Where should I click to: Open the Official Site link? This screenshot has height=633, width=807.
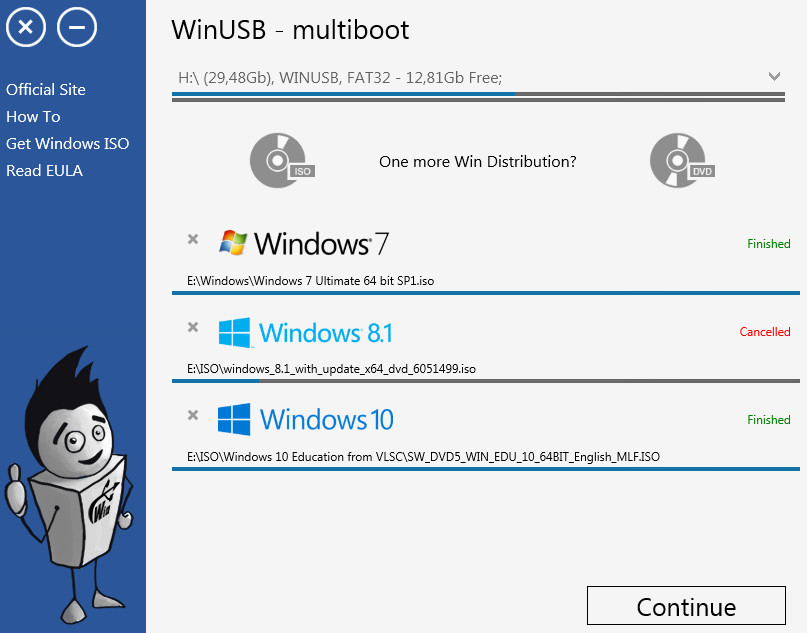coord(46,89)
